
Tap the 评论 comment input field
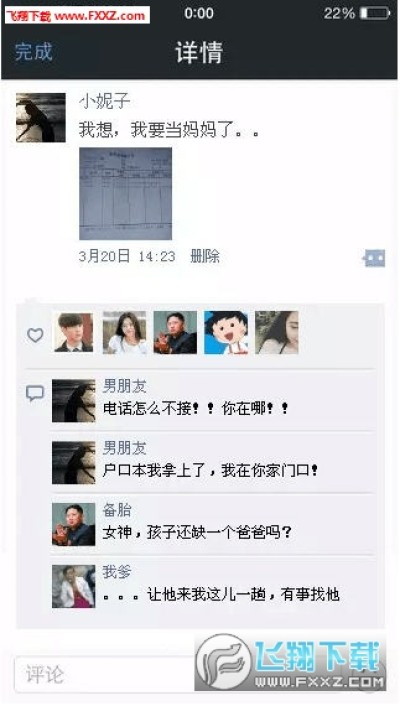tap(105, 674)
